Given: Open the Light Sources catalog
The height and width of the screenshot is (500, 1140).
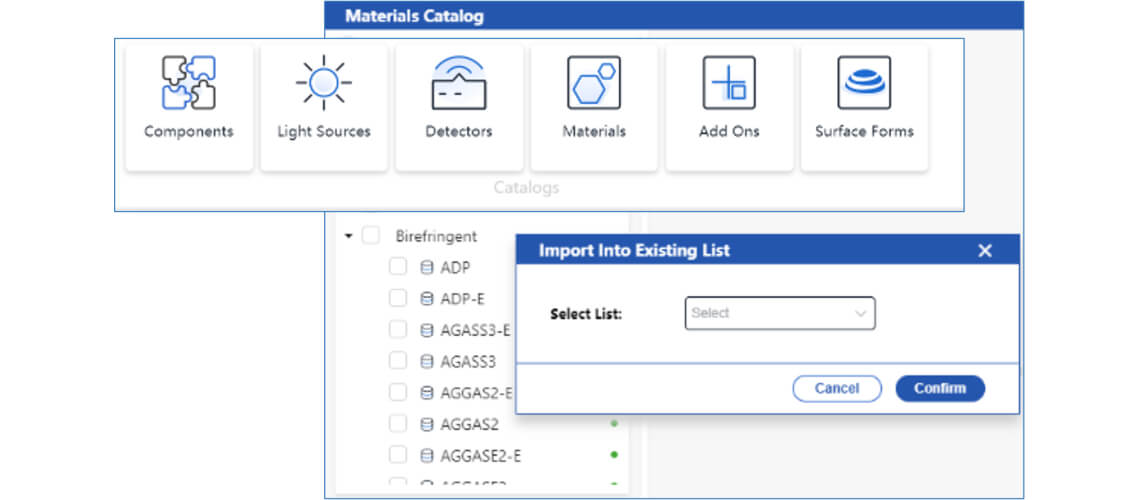Looking at the screenshot, I should (323, 106).
